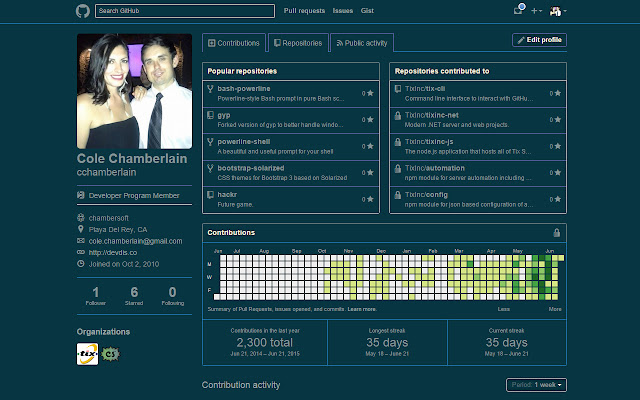The width and height of the screenshot is (640, 400).
Task: Click lock icon beside TixInc/automation
Action: [x=398, y=169]
